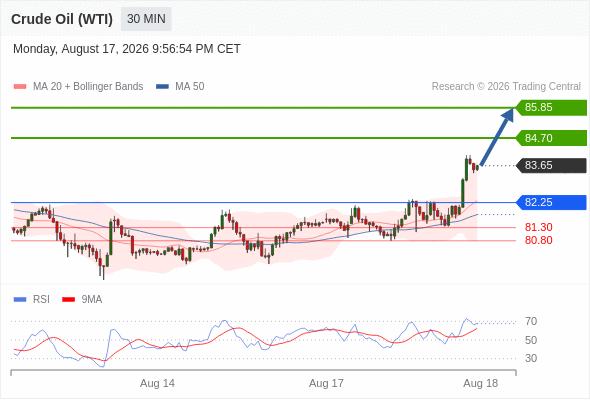The height and width of the screenshot is (400, 590).
Task: Select the Aug 14 date marker
Action: (157, 383)
